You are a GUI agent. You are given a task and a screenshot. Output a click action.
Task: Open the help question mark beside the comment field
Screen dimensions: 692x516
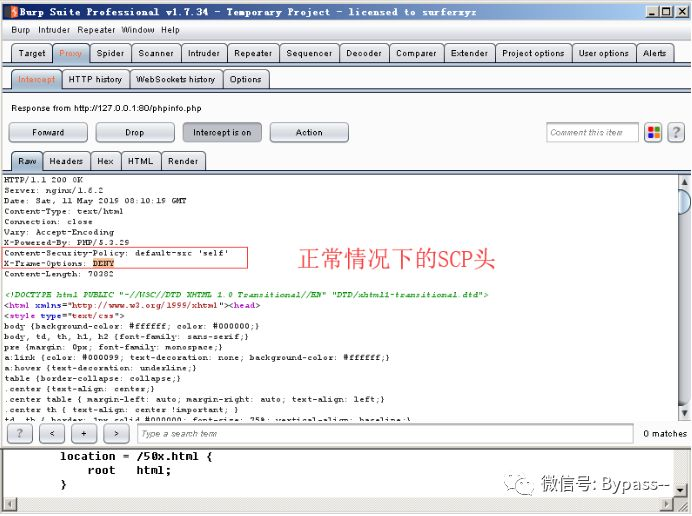click(x=676, y=132)
